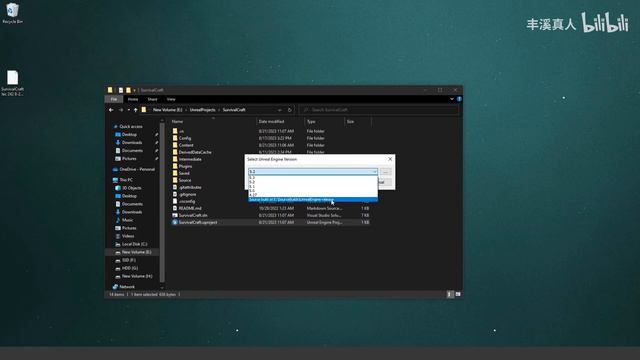Open the Share ribbon tab
Image resolution: width=640 pixels, height=360 pixels.
click(152, 99)
